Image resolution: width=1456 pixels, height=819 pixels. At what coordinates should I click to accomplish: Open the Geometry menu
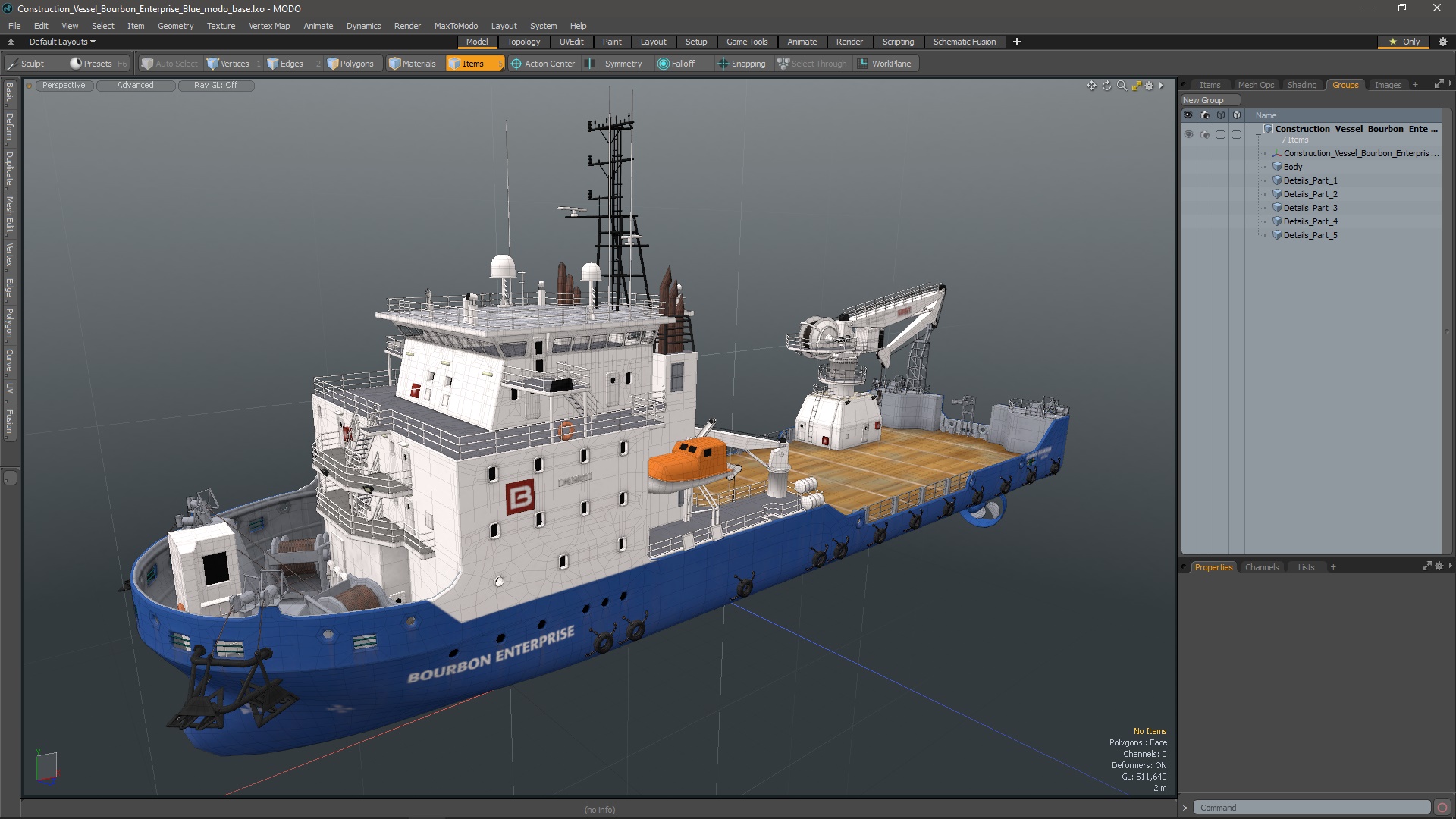[x=175, y=26]
